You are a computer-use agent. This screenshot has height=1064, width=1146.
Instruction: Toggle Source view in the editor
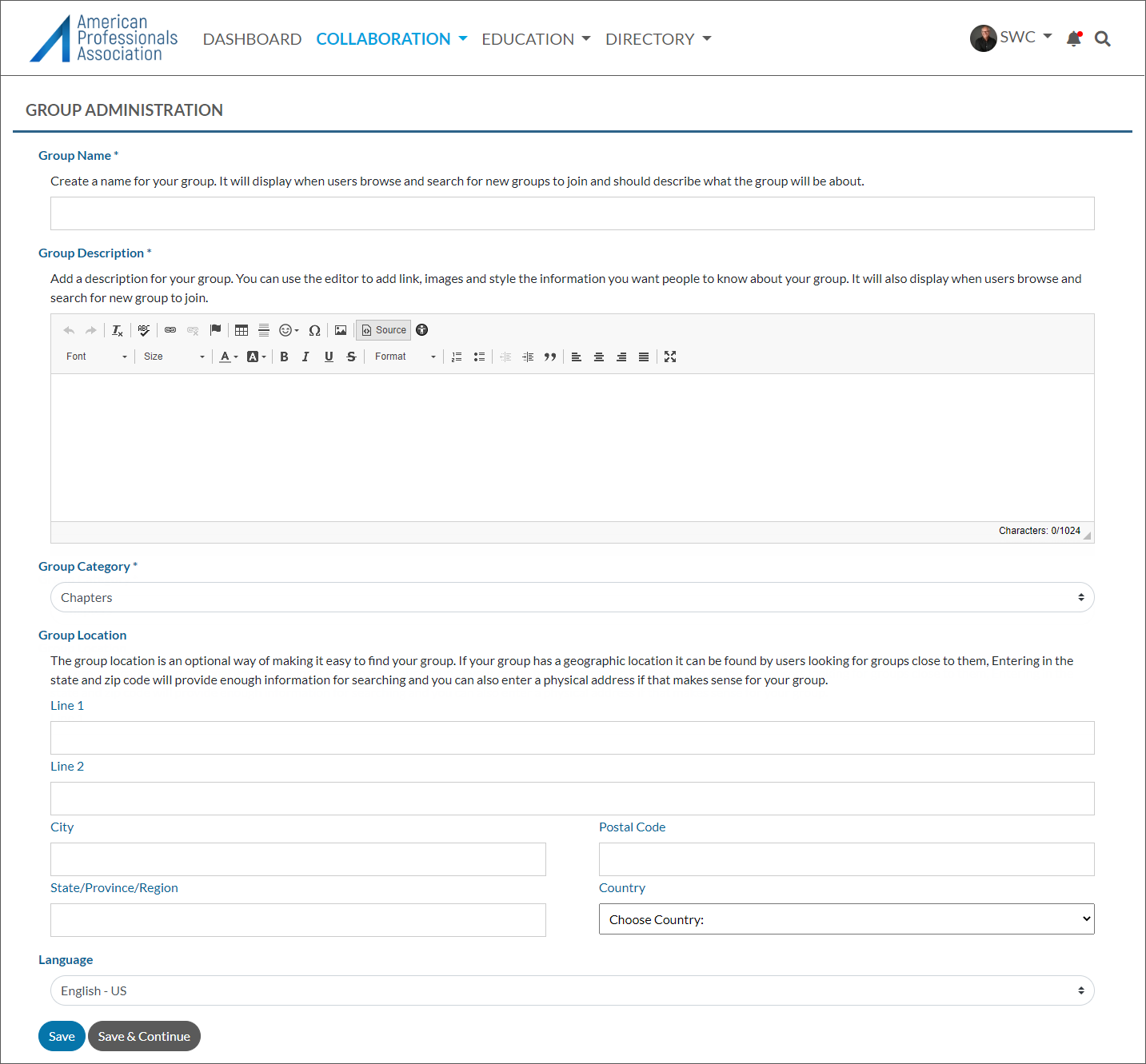click(x=384, y=330)
